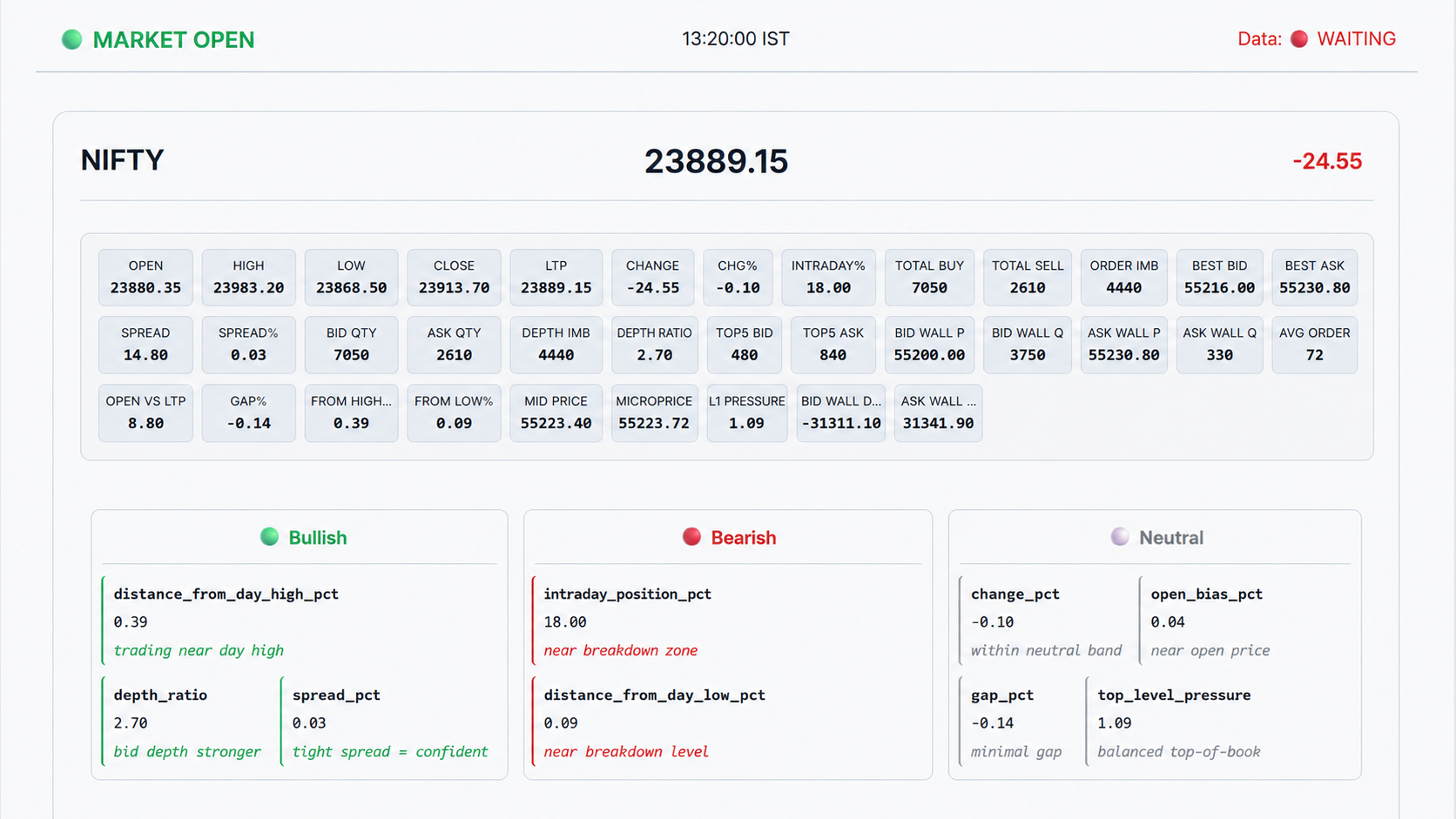Click the WAITING data status label
The width and height of the screenshot is (1456, 819).
(1356, 39)
